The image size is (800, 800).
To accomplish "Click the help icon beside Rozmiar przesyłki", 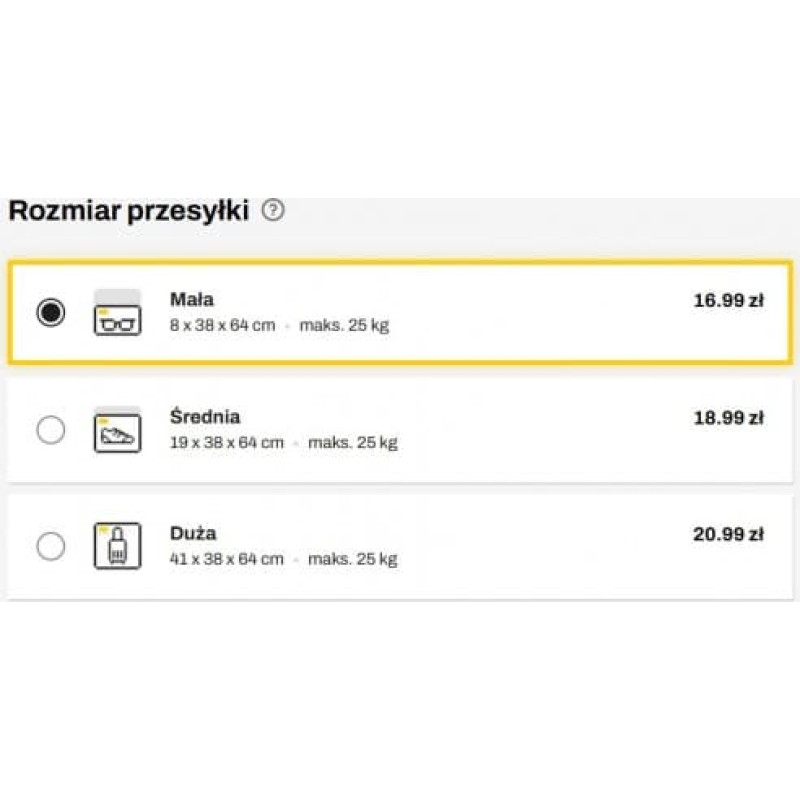I will point(273,211).
